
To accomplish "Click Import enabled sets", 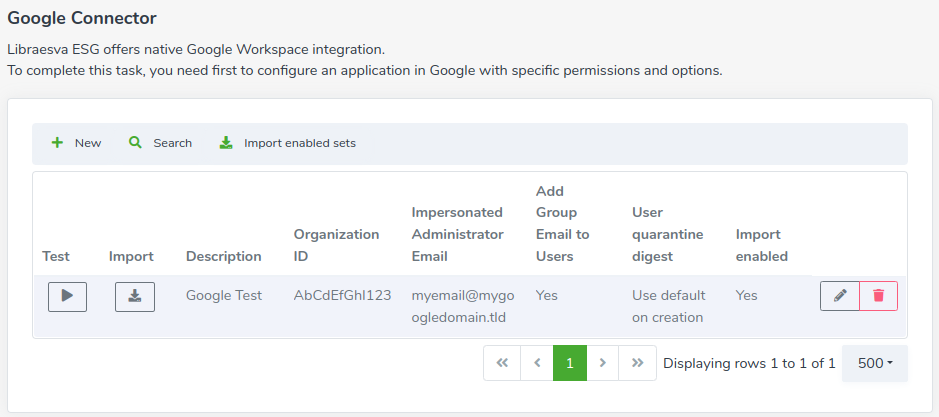I will [x=287, y=143].
